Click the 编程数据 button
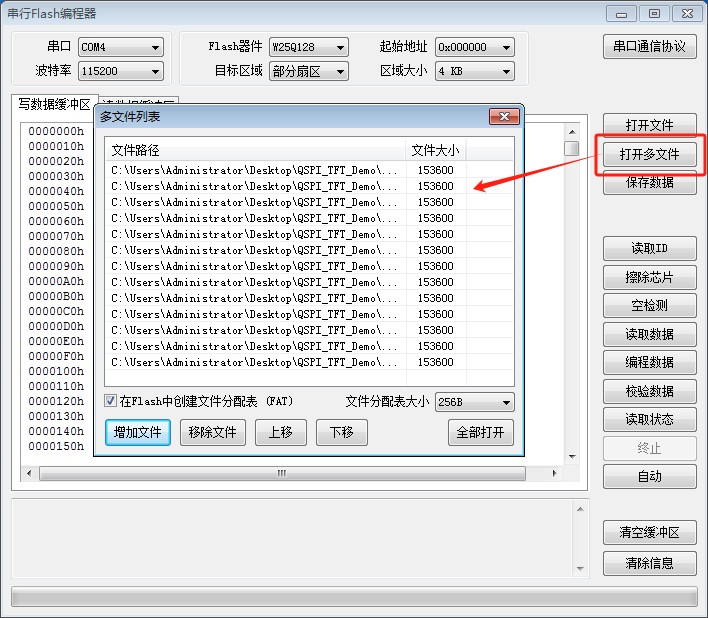Screen dimensions: 708x618 (x=649, y=362)
